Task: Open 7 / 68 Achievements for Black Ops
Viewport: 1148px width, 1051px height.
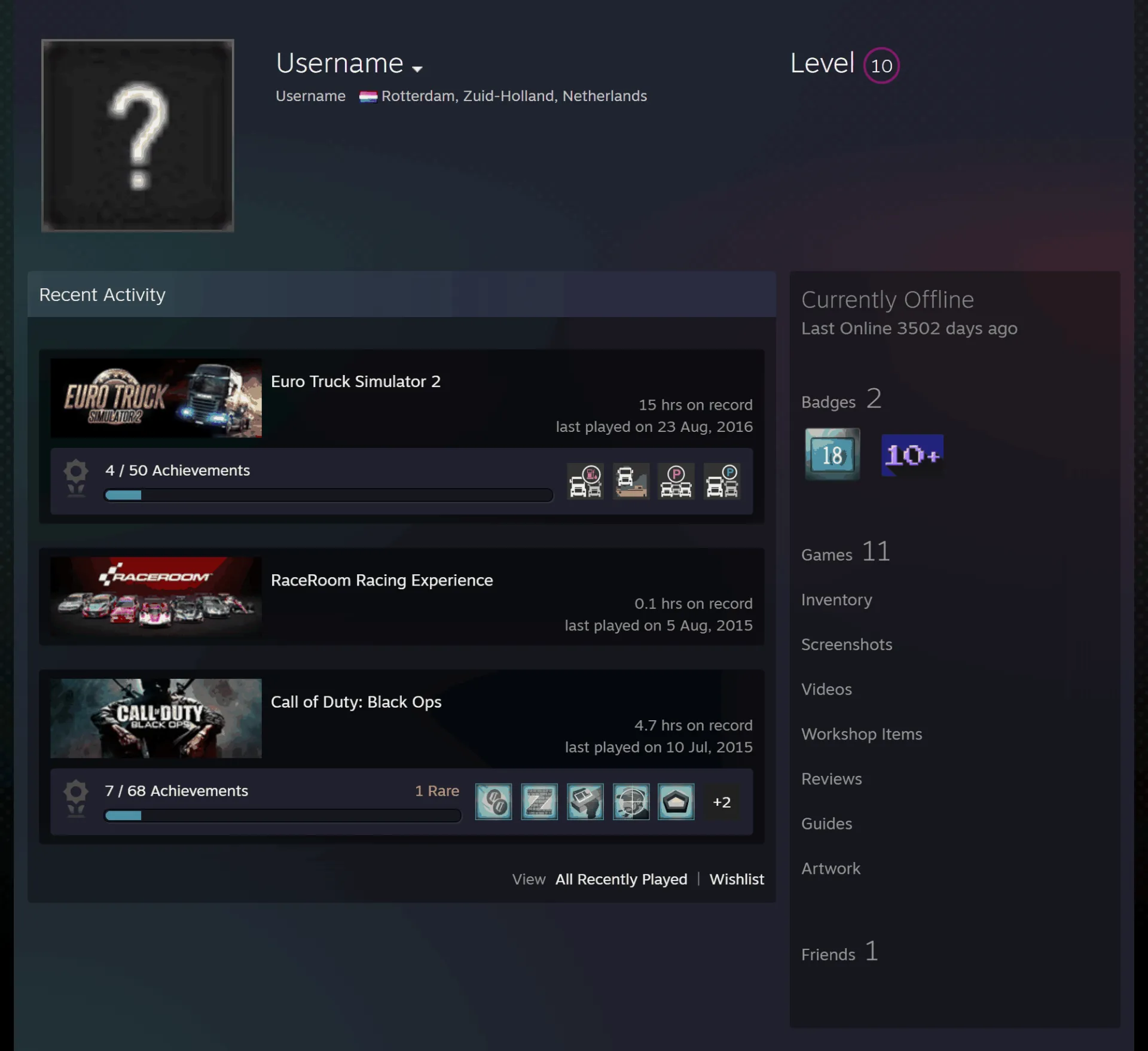Action: pos(176,791)
